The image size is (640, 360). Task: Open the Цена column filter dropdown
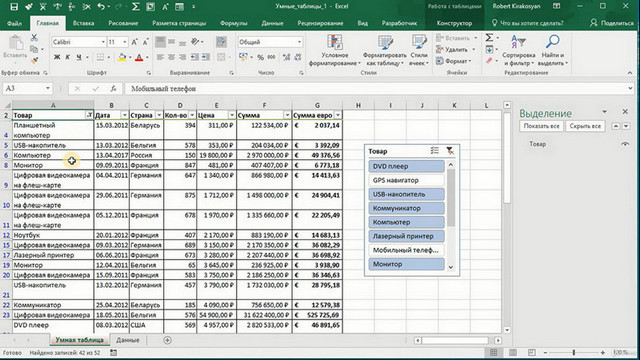click(x=232, y=115)
